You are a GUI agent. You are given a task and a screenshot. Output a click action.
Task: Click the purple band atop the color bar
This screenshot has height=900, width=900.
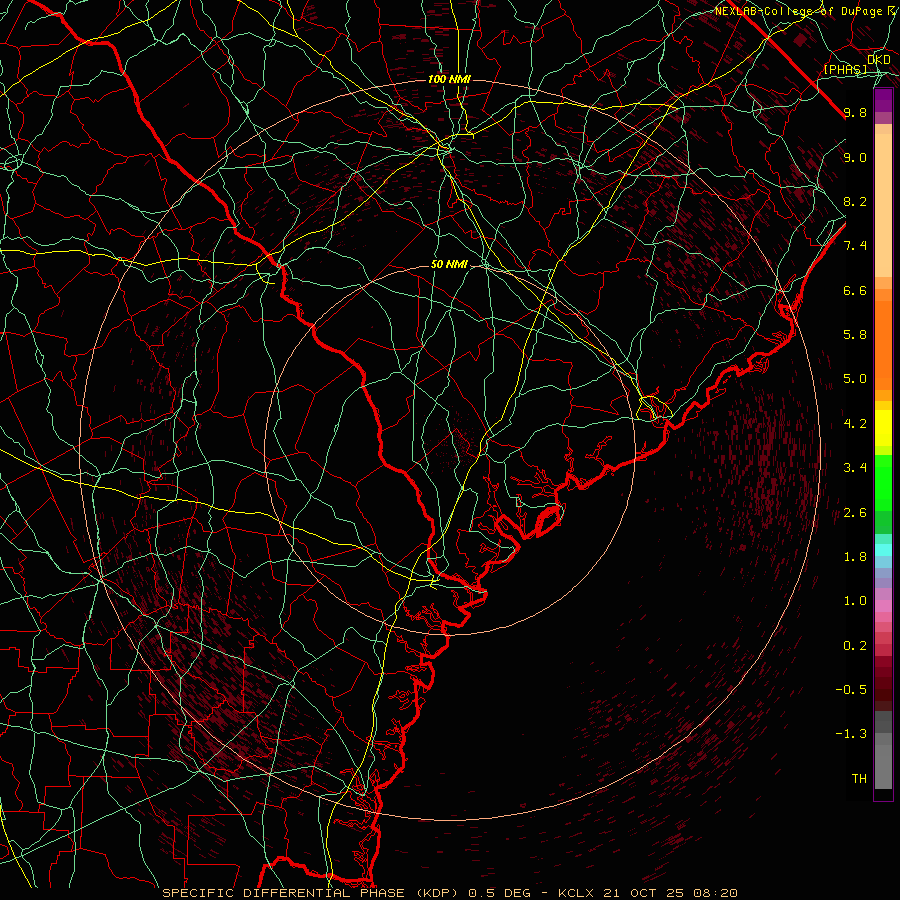(883, 100)
